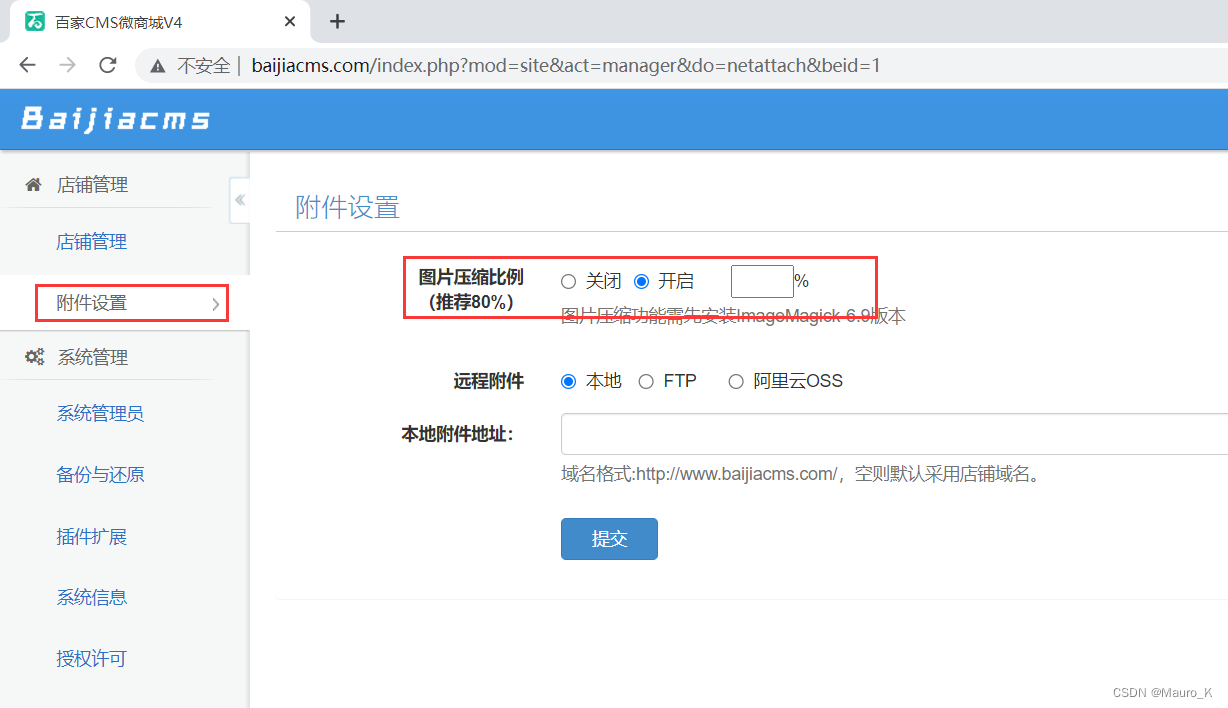Select FTP as remote attachment type
1228x708 pixels.
point(646,381)
